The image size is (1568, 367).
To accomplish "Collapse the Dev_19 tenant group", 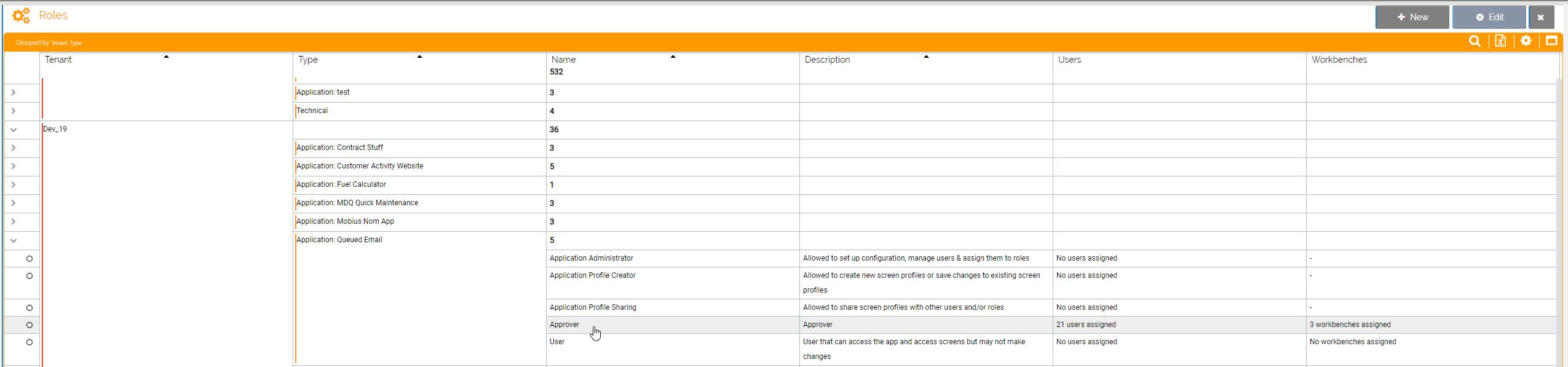I will (14, 130).
